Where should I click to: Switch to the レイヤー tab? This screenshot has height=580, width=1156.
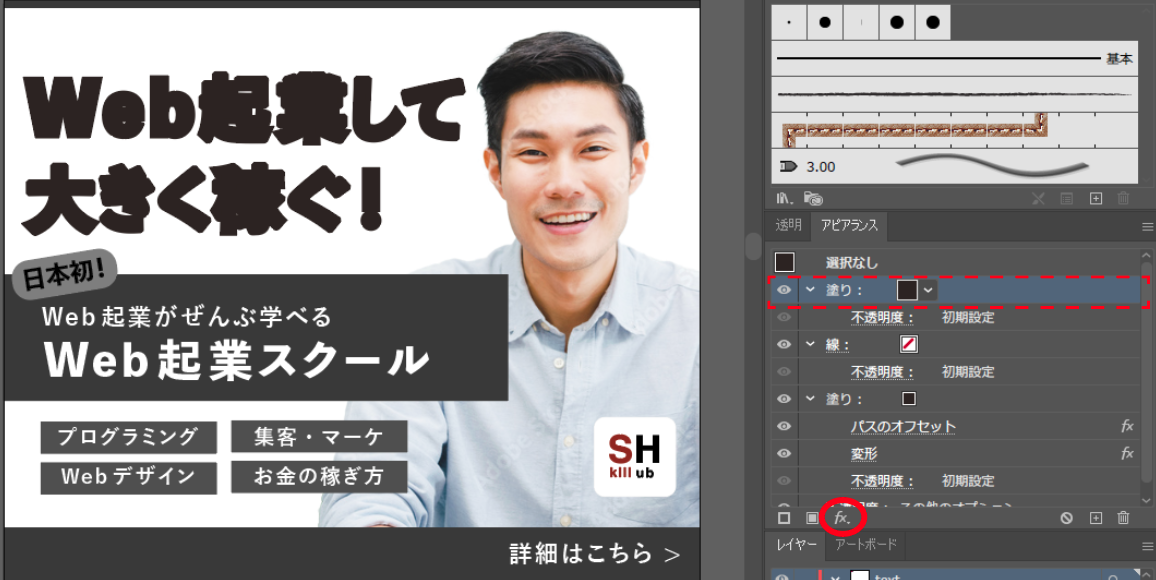click(x=796, y=545)
